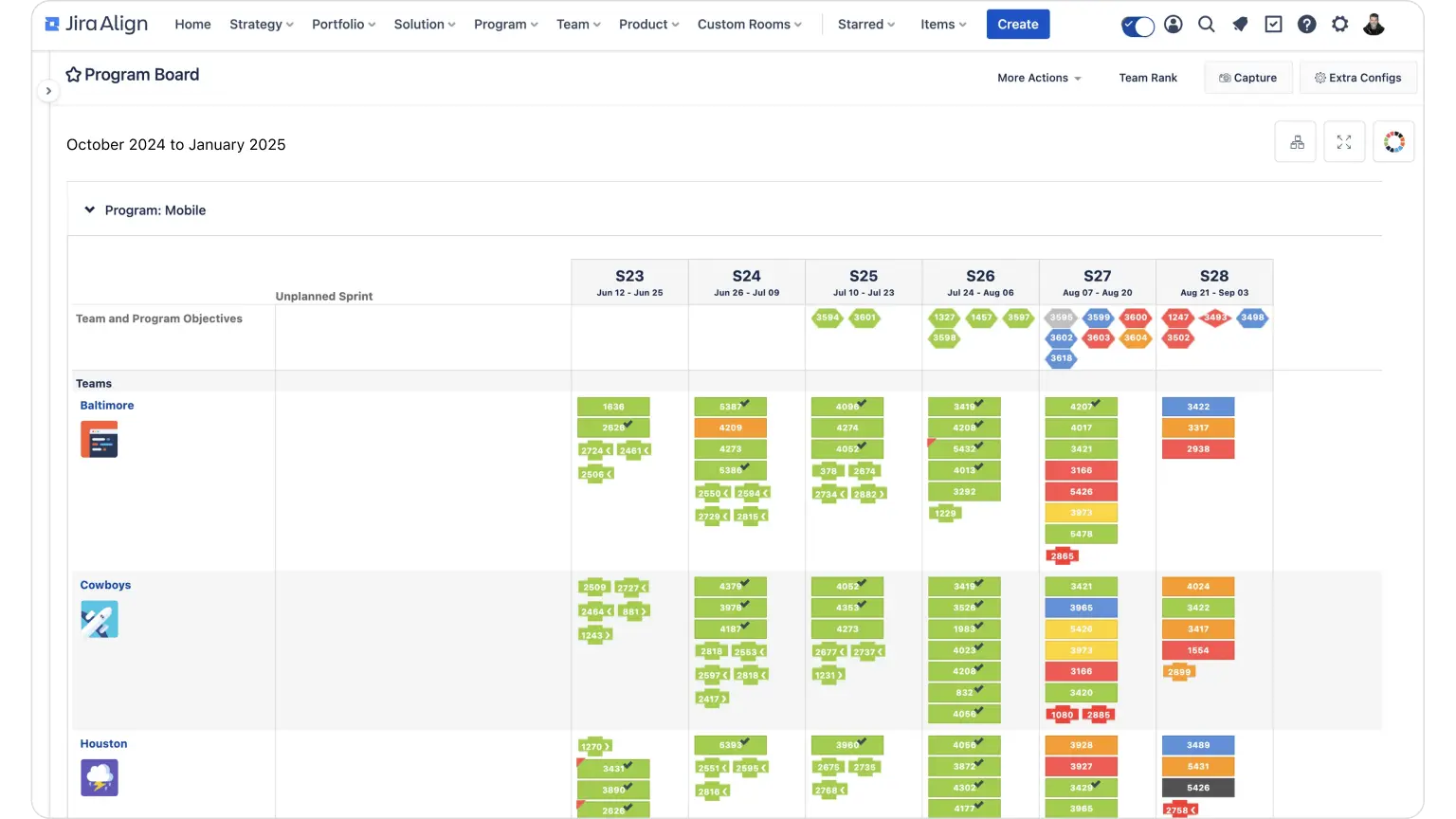Open the notifications bell icon
This screenshot has width=1456, height=819.
(x=1240, y=24)
